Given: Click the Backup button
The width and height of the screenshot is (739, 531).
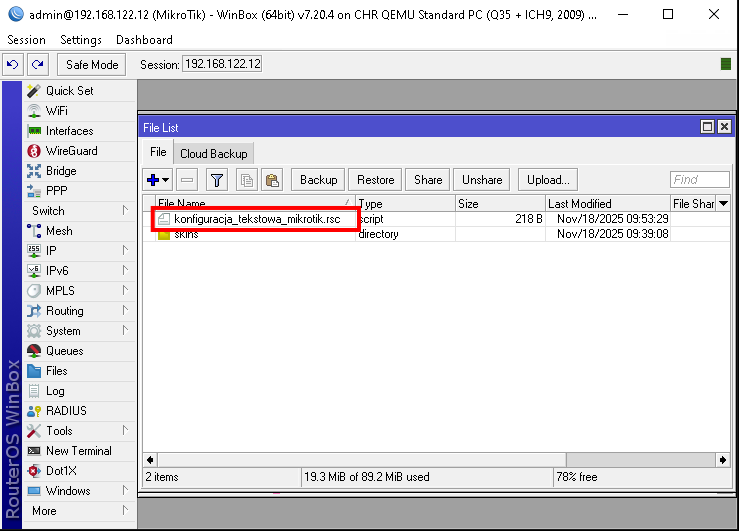Looking at the screenshot, I should point(318,180).
